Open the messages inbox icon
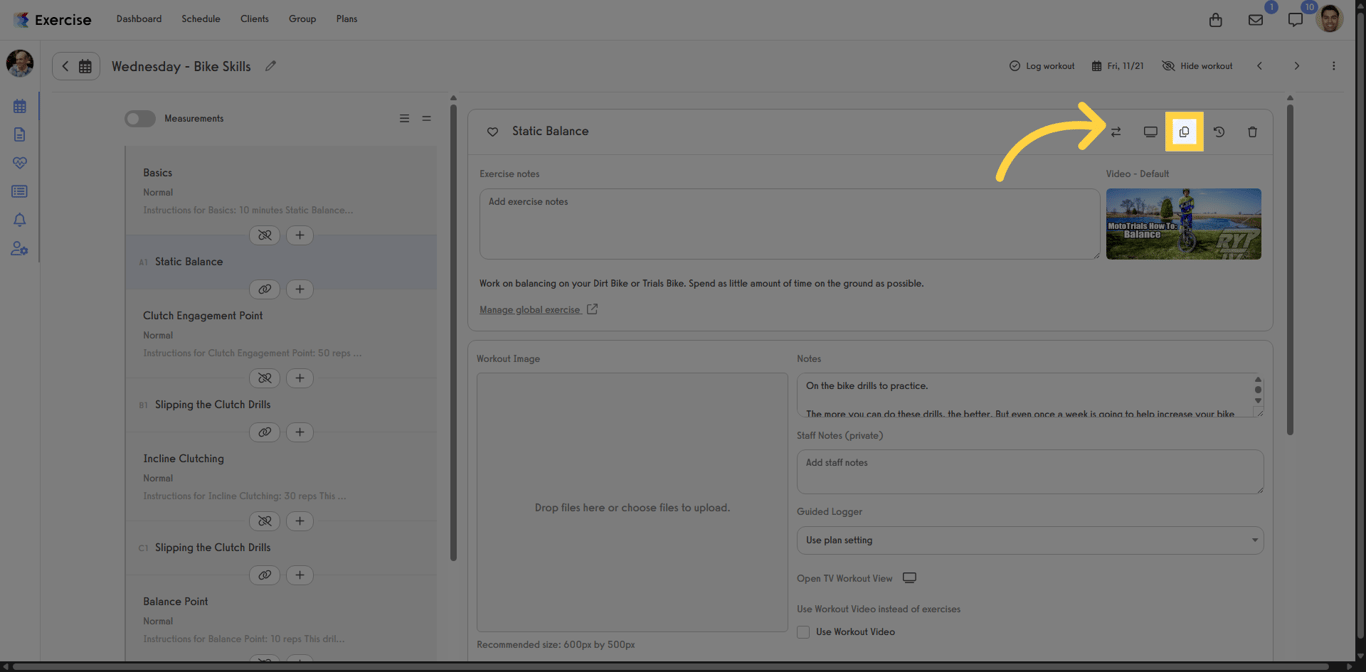 click(1255, 19)
